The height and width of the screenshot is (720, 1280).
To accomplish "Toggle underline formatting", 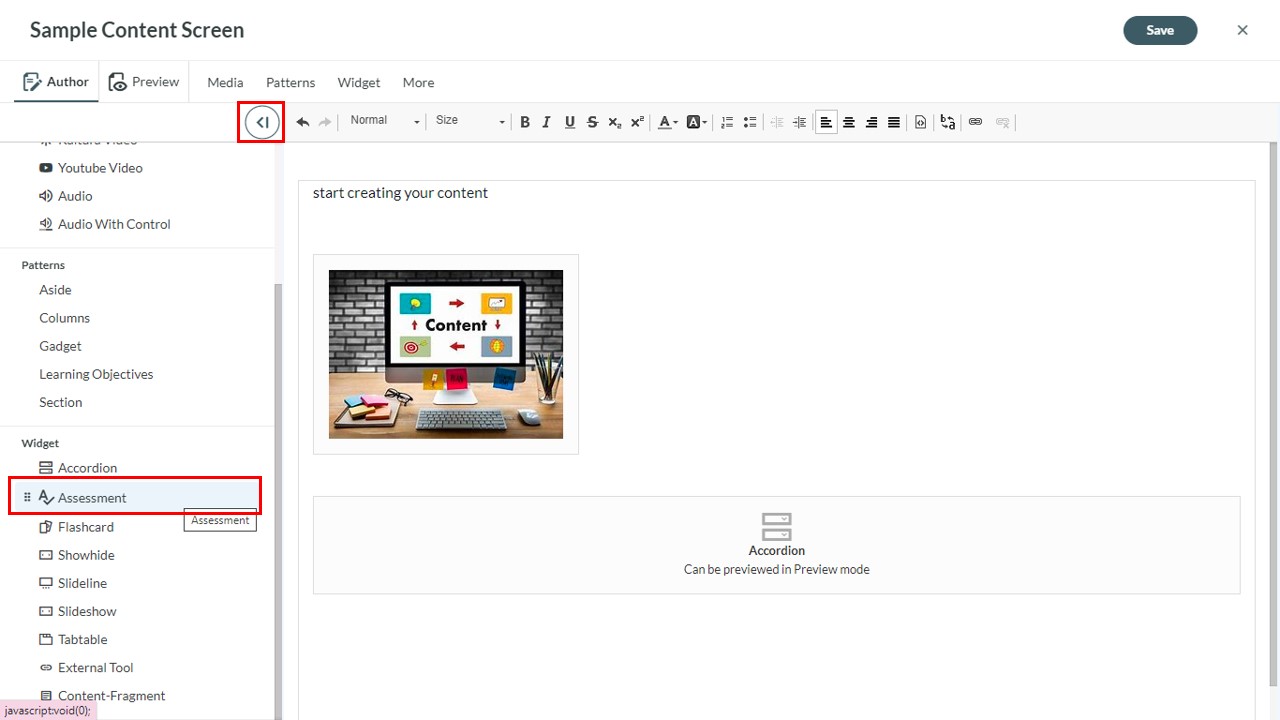I will click(x=570, y=122).
